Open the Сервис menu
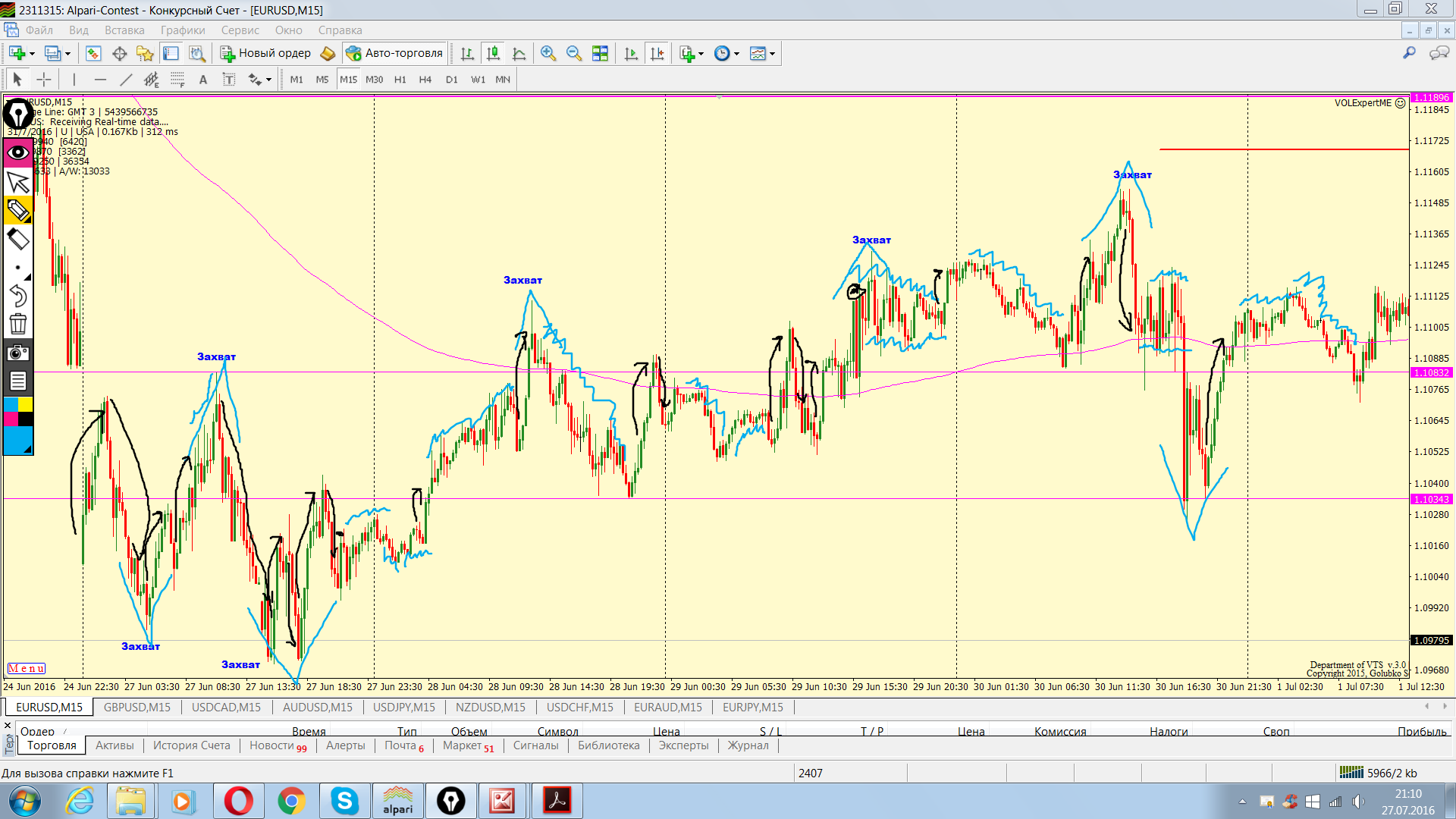This screenshot has width=1456, height=819. point(240,30)
